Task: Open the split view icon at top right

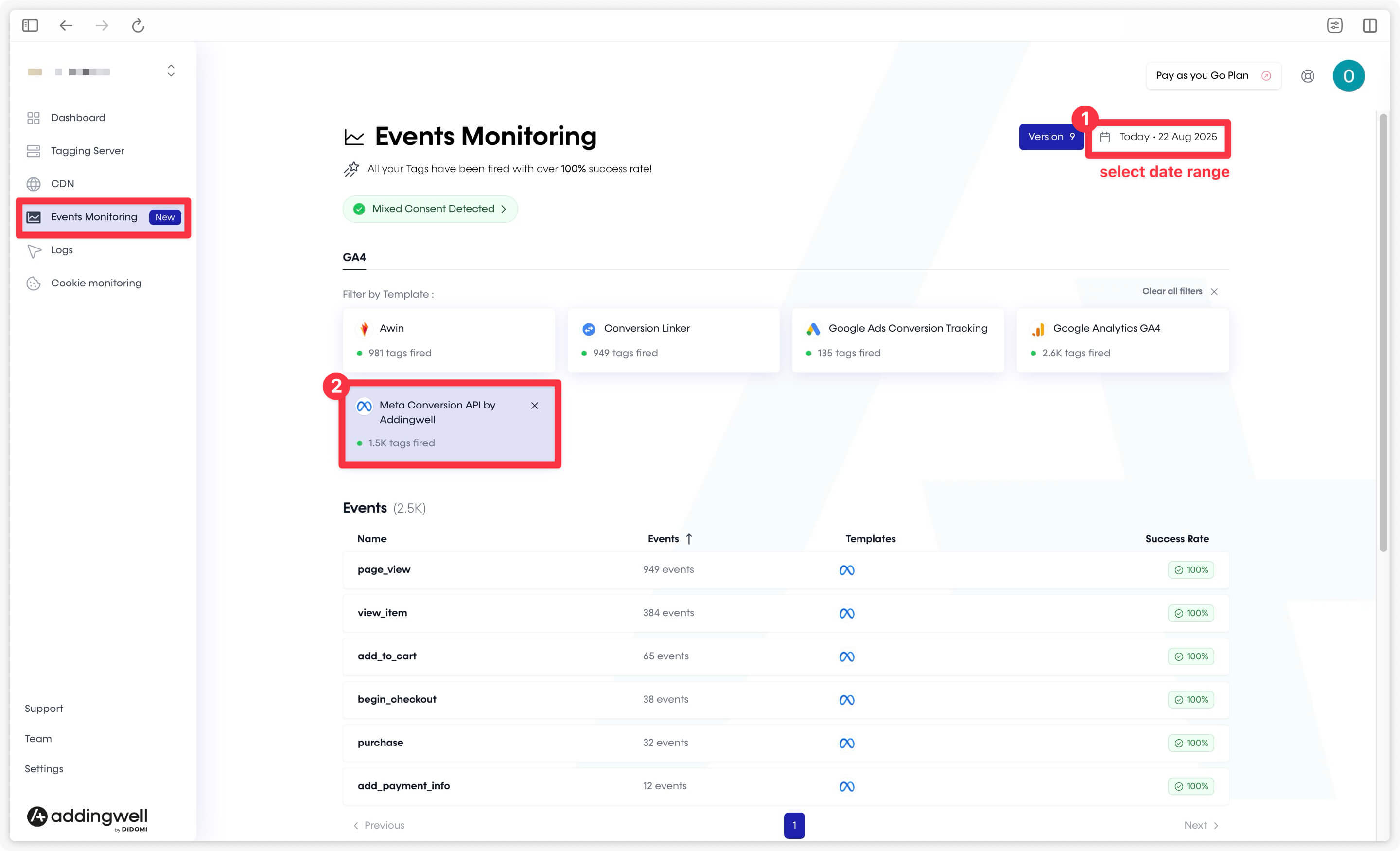Action: [x=1370, y=25]
